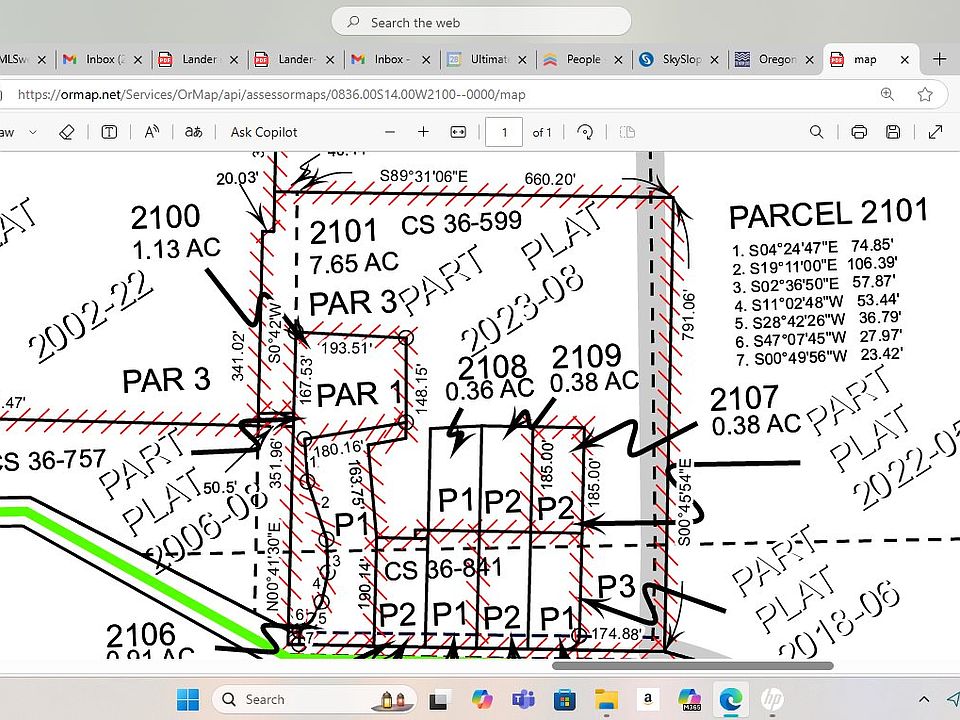Close the map tab
The image size is (960, 720).
[905, 59]
